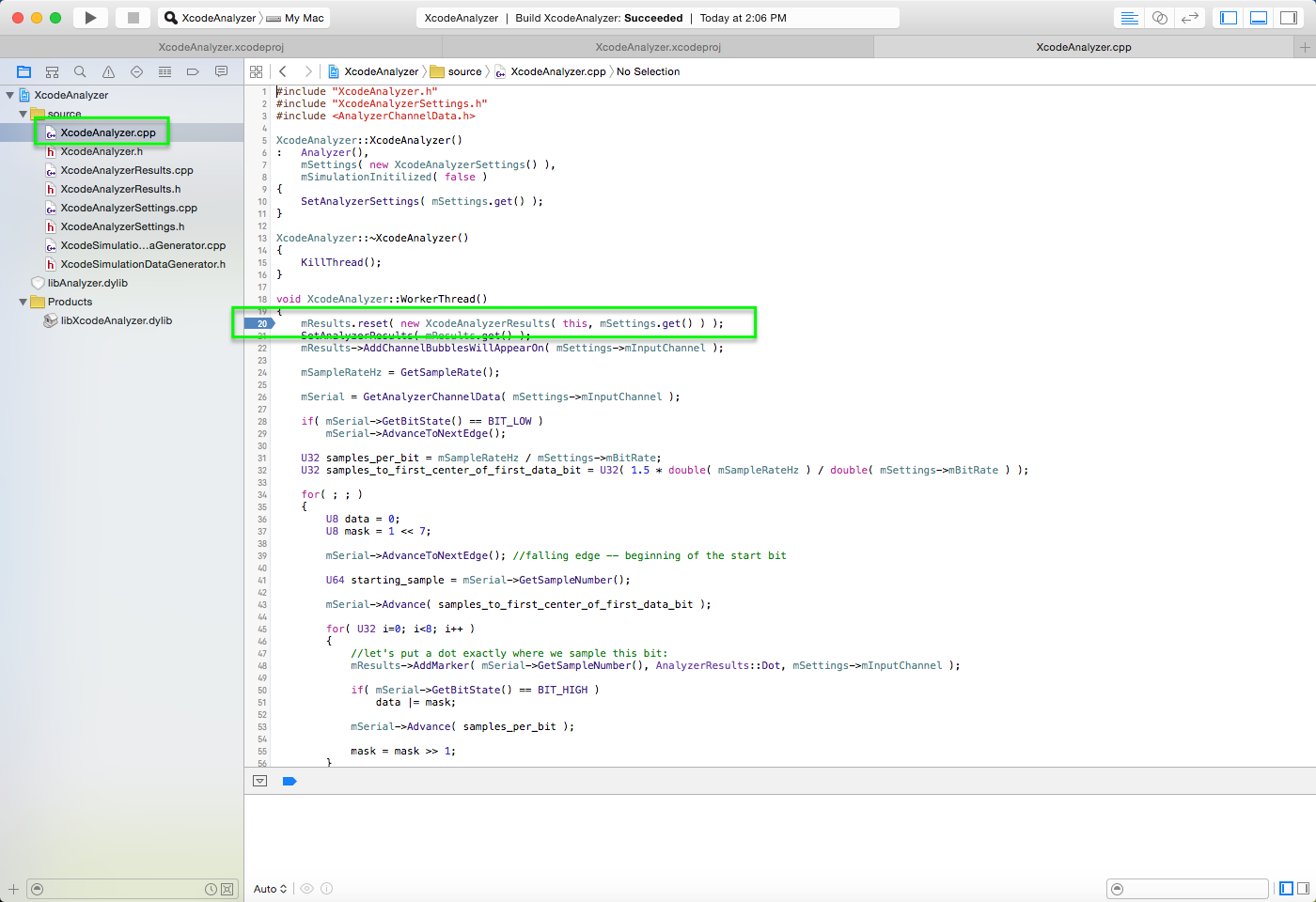Toggle the Debug area visibility
Viewport: 1316px width, 902px height.
click(x=1259, y=18)
